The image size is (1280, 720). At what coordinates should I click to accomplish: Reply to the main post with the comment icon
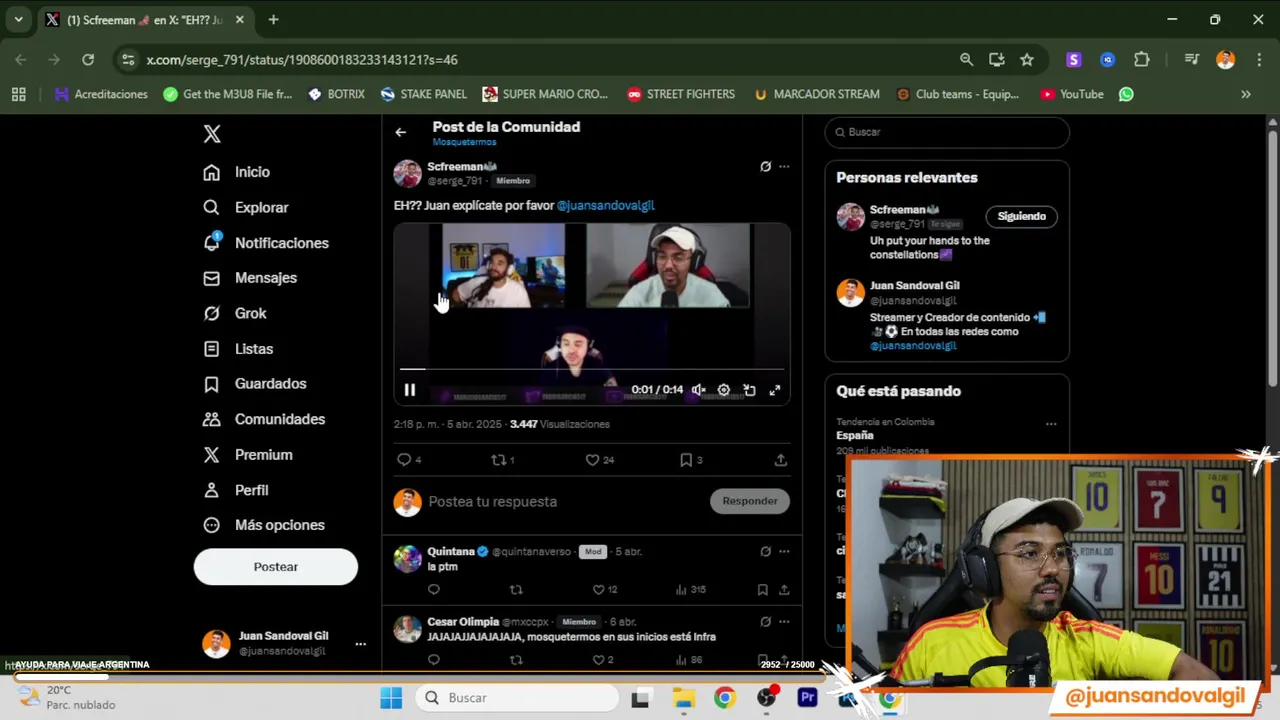[x=404, y=460]
